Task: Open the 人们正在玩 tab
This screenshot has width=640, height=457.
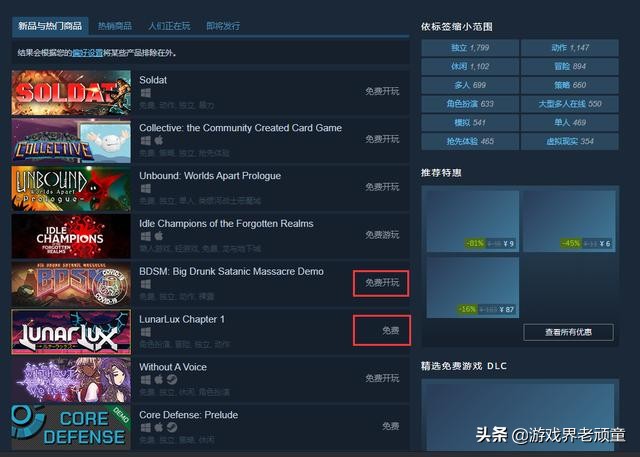Action: tap(169, 26)
